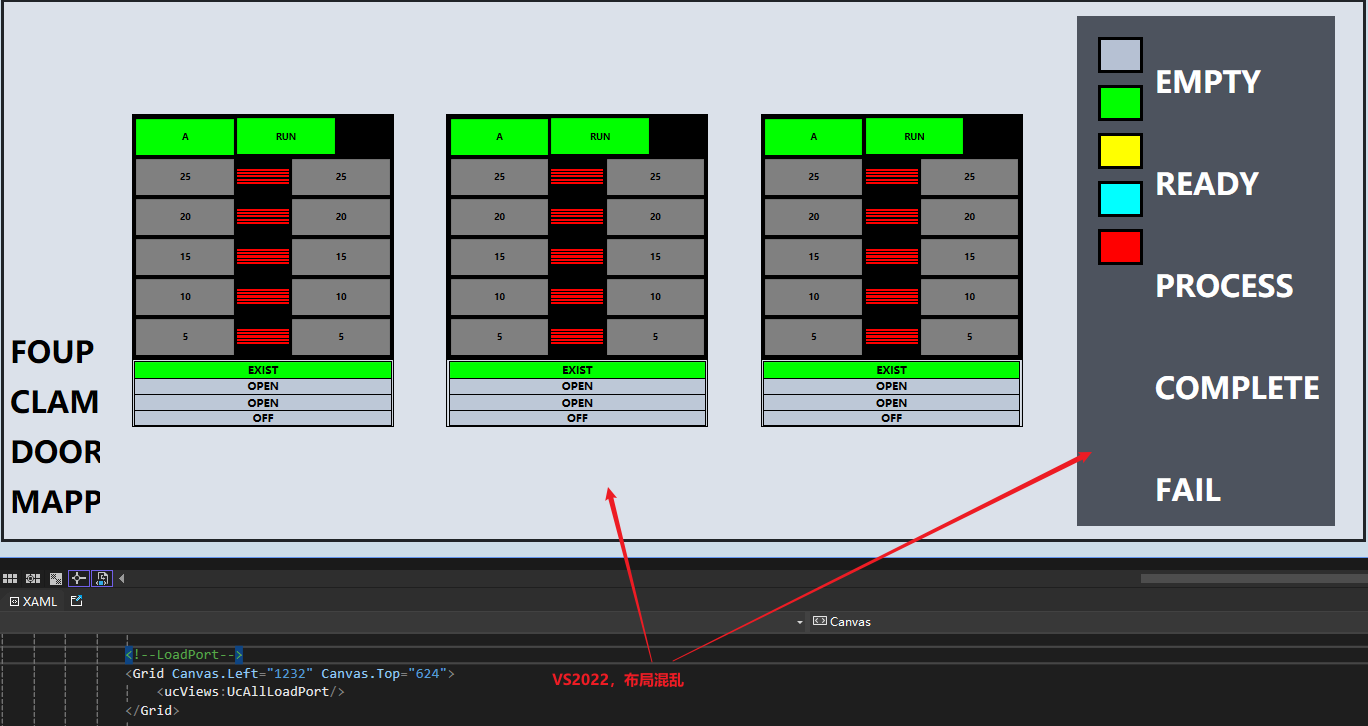The image size is (1368, 726).
Task: Select the red legend swatch
Action: (x=1120, y=247)
